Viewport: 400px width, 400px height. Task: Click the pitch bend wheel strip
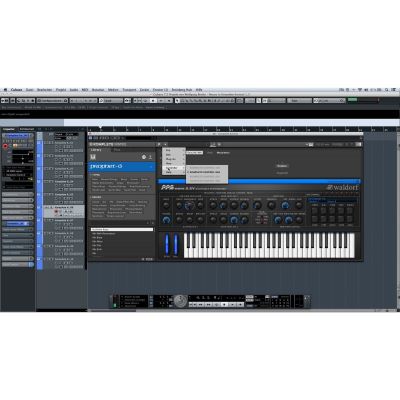click(x=167, y=245)
